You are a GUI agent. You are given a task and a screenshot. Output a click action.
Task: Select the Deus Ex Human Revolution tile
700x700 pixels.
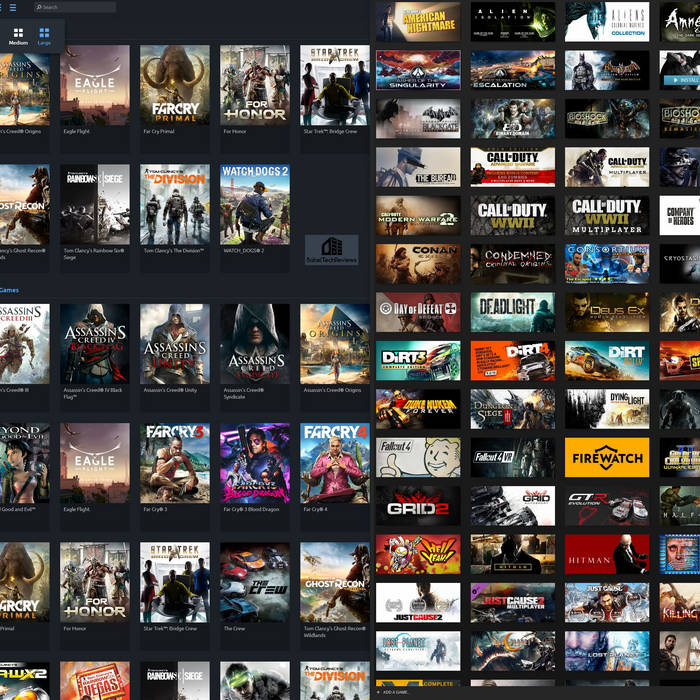607,312
